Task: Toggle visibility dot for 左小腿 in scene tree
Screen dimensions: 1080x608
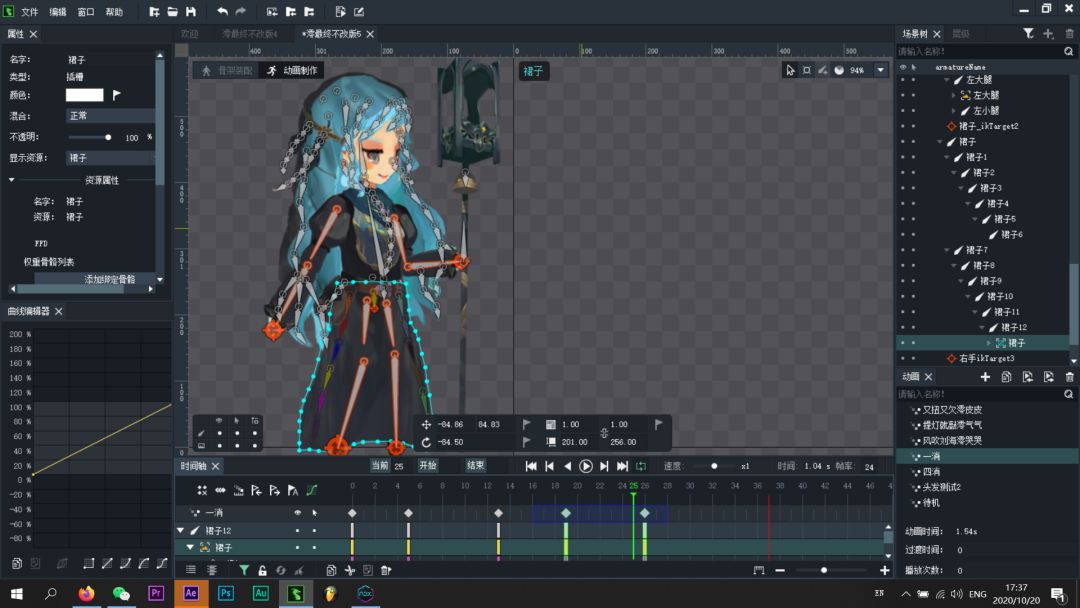Action: (903, 110)
